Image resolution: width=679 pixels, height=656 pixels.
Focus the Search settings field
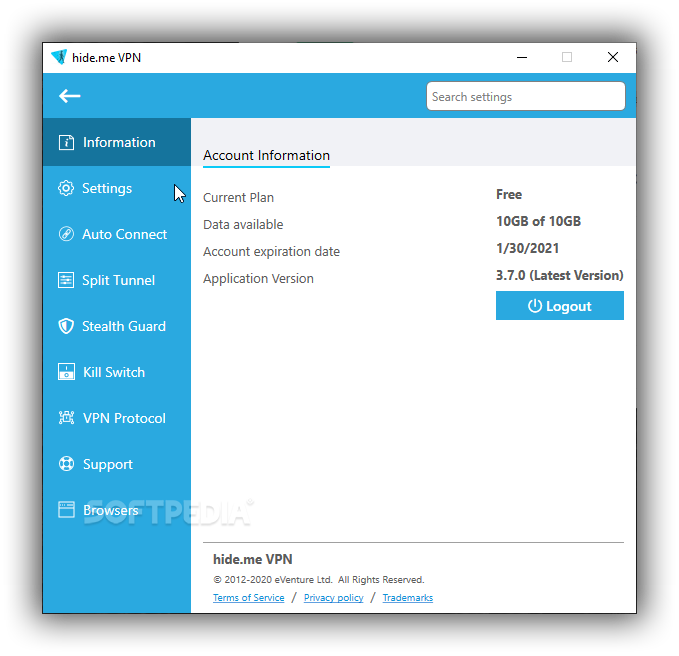[x=525, y=96]
